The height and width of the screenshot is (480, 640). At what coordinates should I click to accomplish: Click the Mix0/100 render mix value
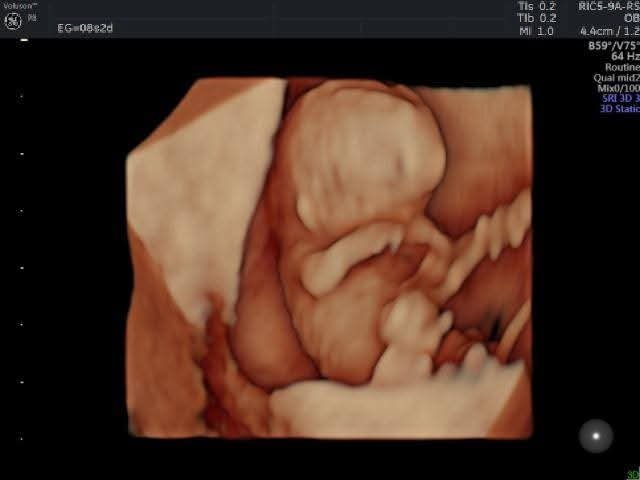click(617, 89)
